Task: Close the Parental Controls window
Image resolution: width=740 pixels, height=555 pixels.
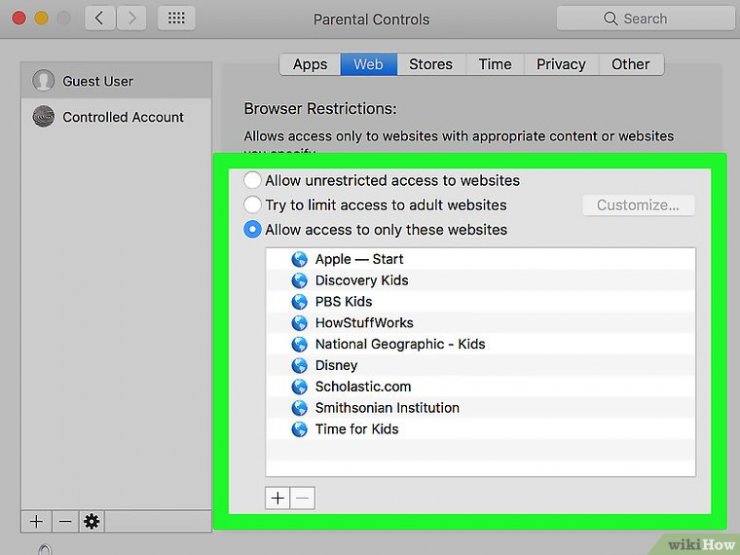Action: [x=19, y=18]
